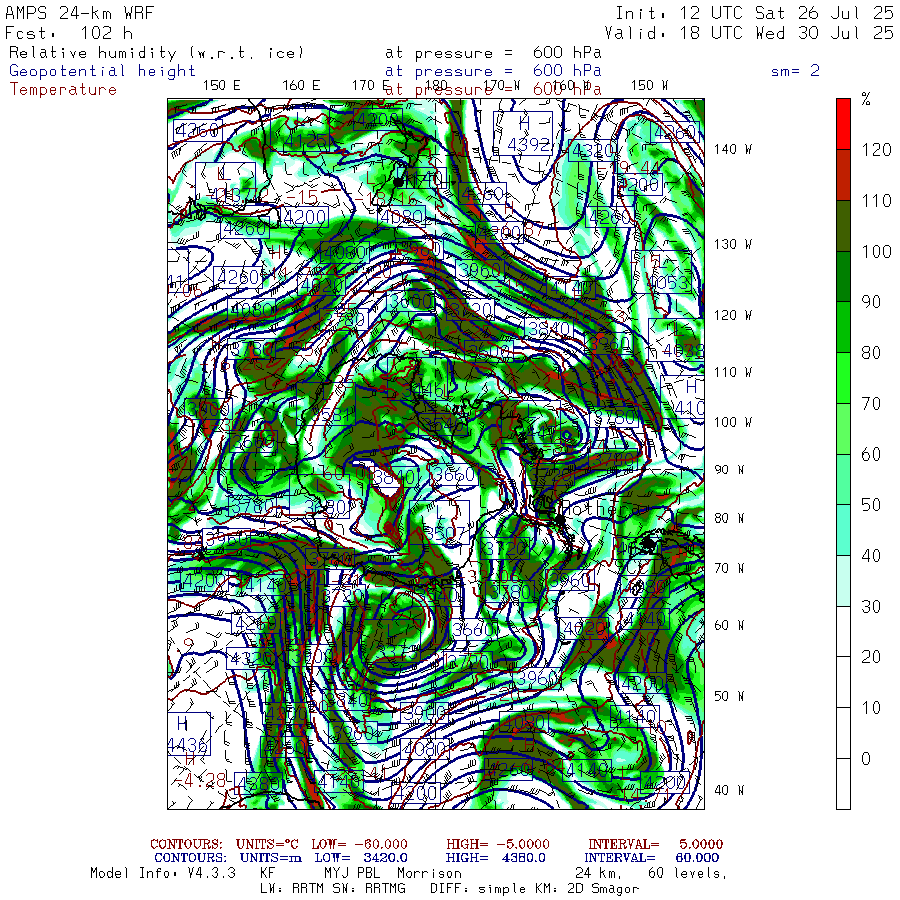
Task: Click the 'Init: 12 UTC Sat 26 Jul 25' line
Action: (754, 13)
